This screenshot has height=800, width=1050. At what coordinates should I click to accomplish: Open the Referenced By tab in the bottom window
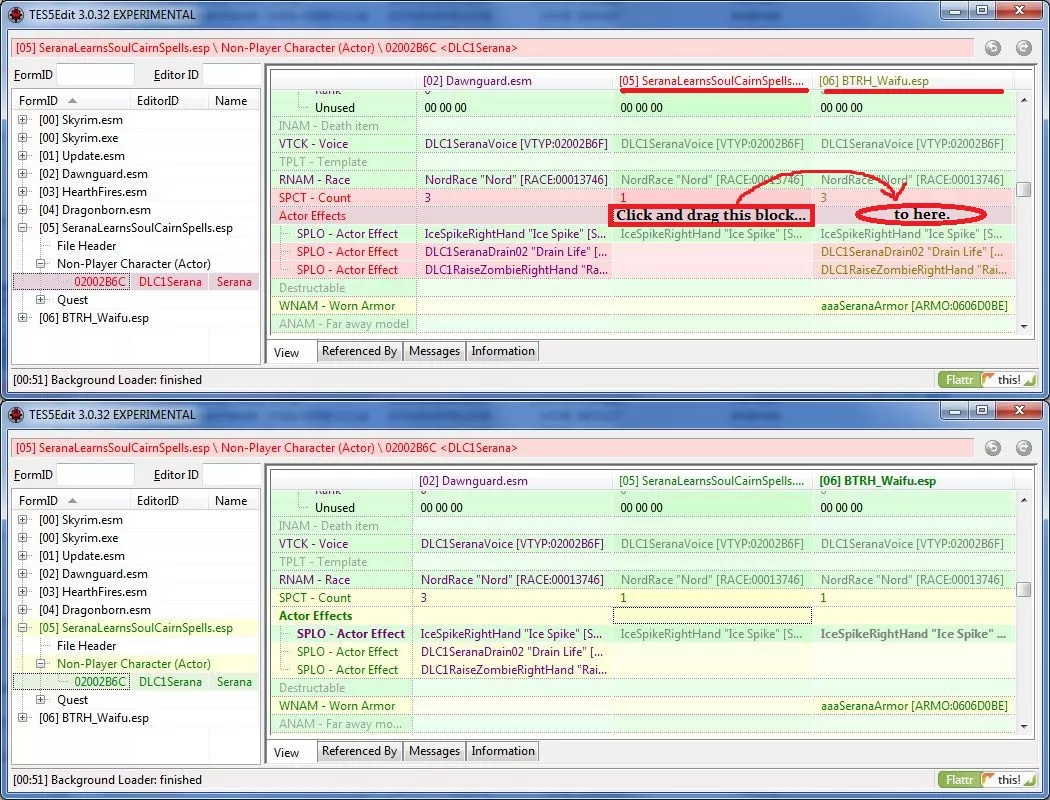pos(360,751)
